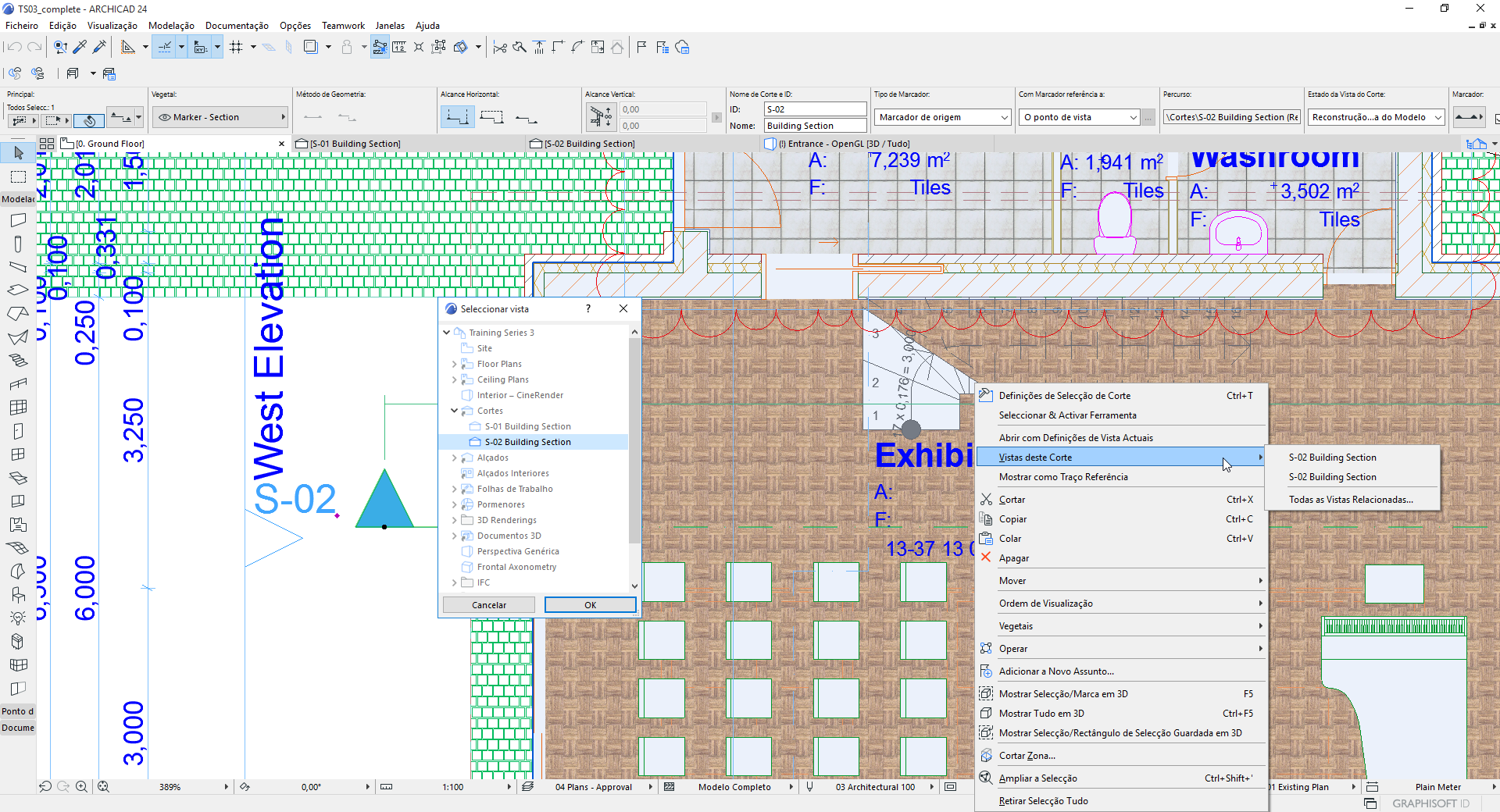Open the Tipo de Marcador dropdown
Image resolution: width=1500 pixels, height=812 pixels.
coord(941,117)
